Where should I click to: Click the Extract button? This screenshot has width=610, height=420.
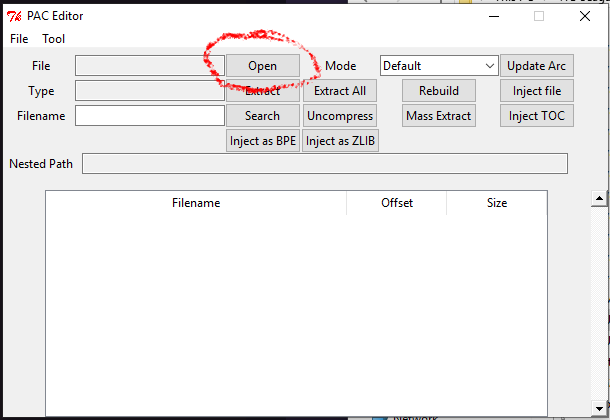click(263, 91)
